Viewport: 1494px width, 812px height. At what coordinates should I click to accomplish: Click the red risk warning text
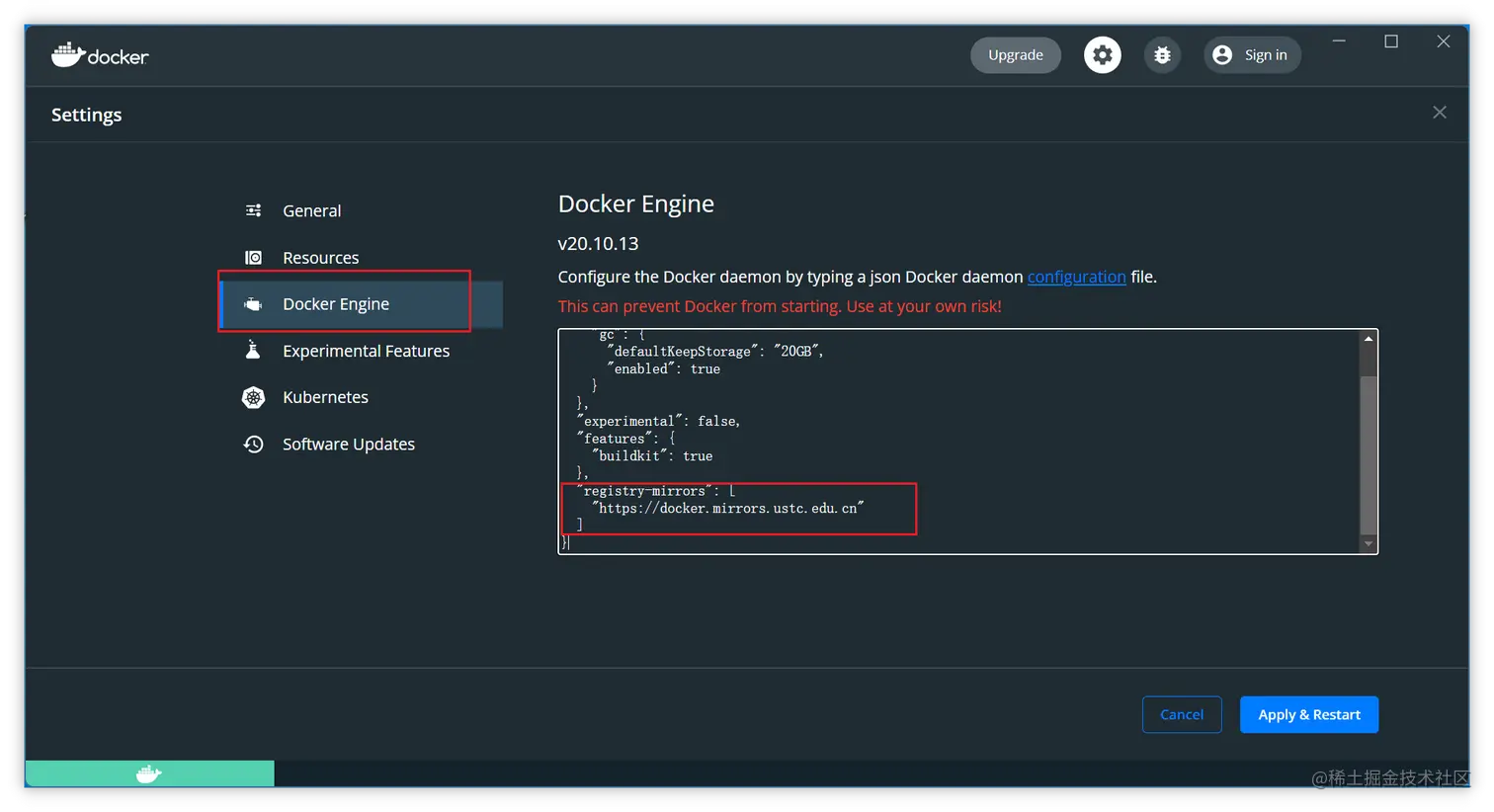pyautogui.click(x=780, y=306)
